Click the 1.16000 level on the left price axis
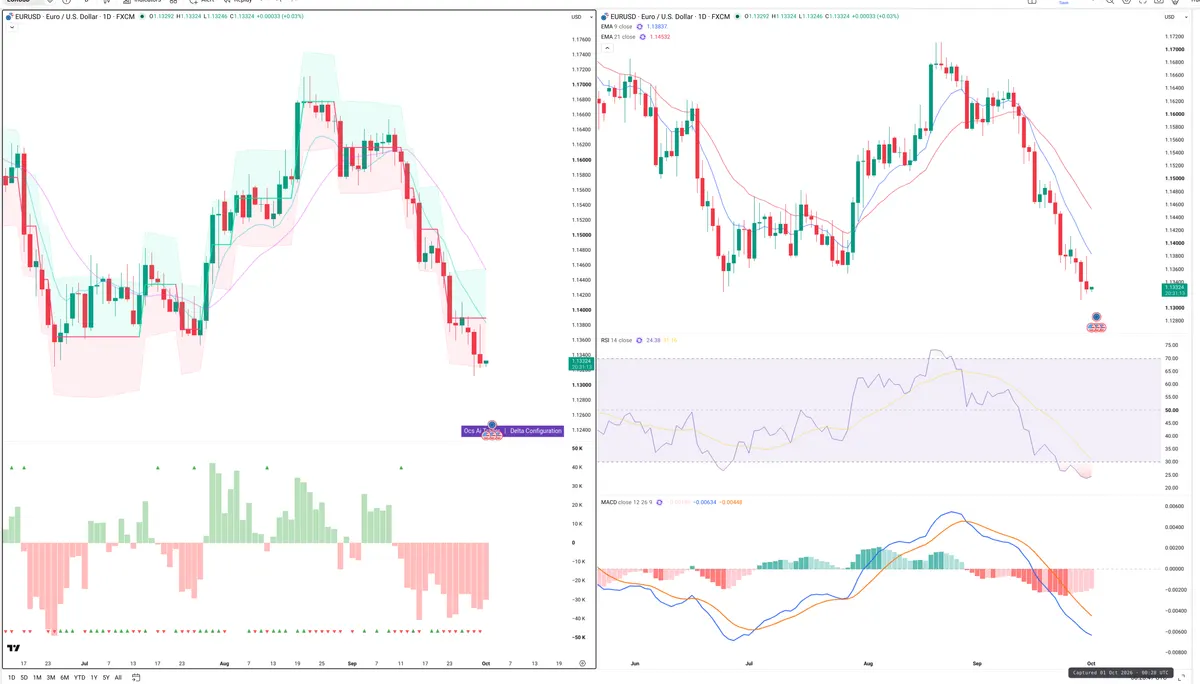 581,160
